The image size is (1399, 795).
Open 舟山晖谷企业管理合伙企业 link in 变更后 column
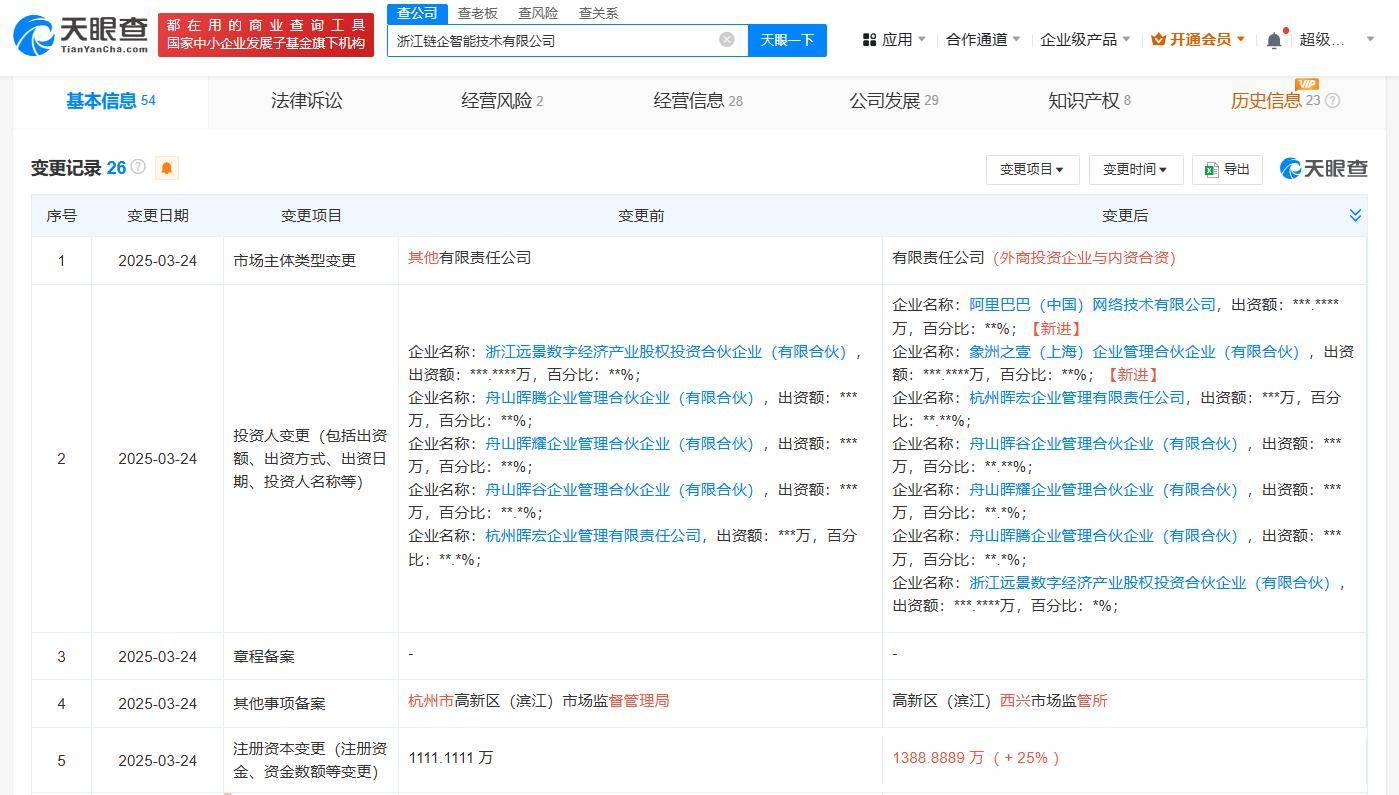1104,443
